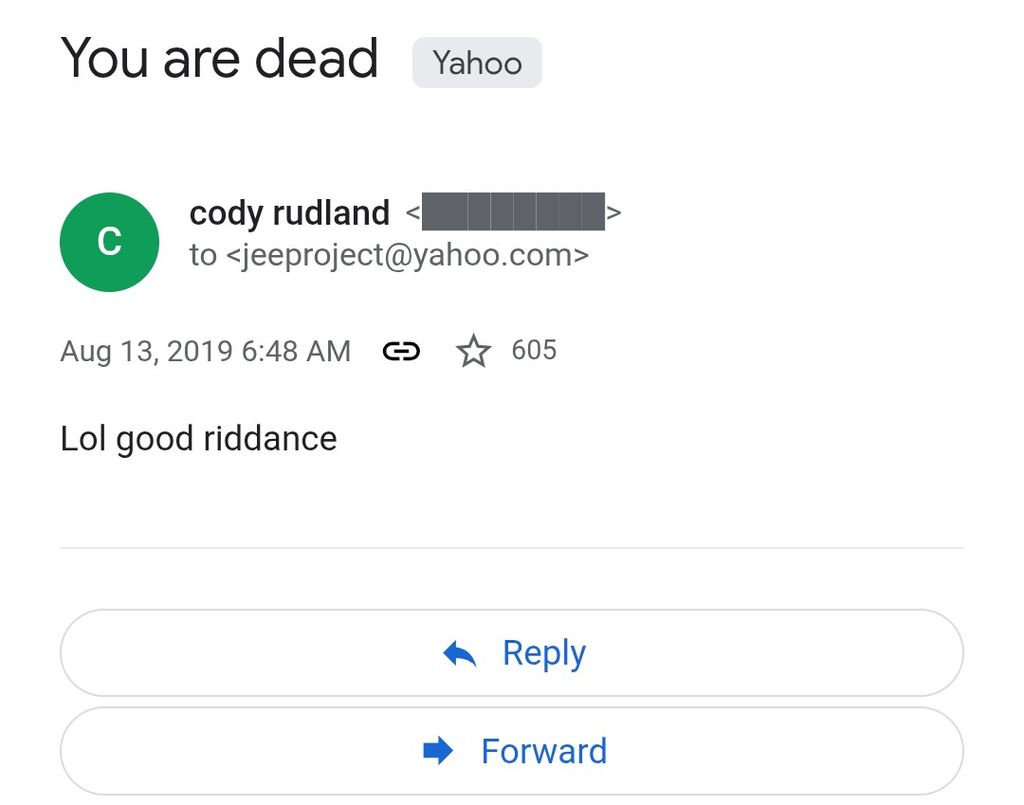Click the redacted sender email address

(513, 212)
